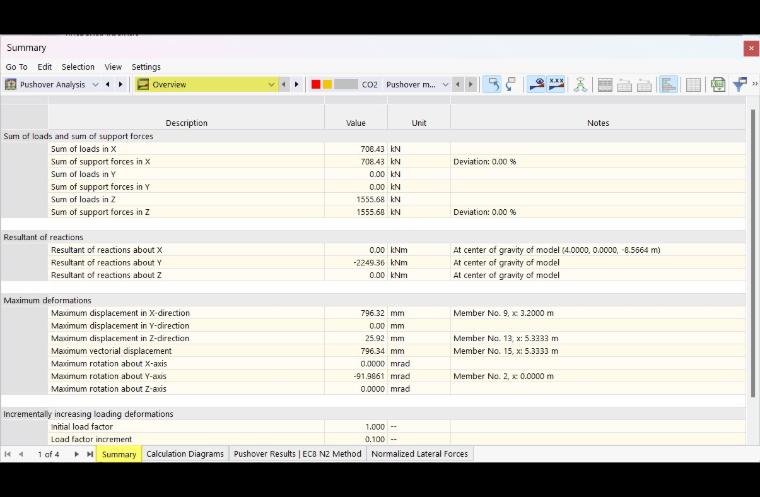Toggle show results in graphic eye icon
This screenshot has height=497, width=760.
(x=537, y=84)
